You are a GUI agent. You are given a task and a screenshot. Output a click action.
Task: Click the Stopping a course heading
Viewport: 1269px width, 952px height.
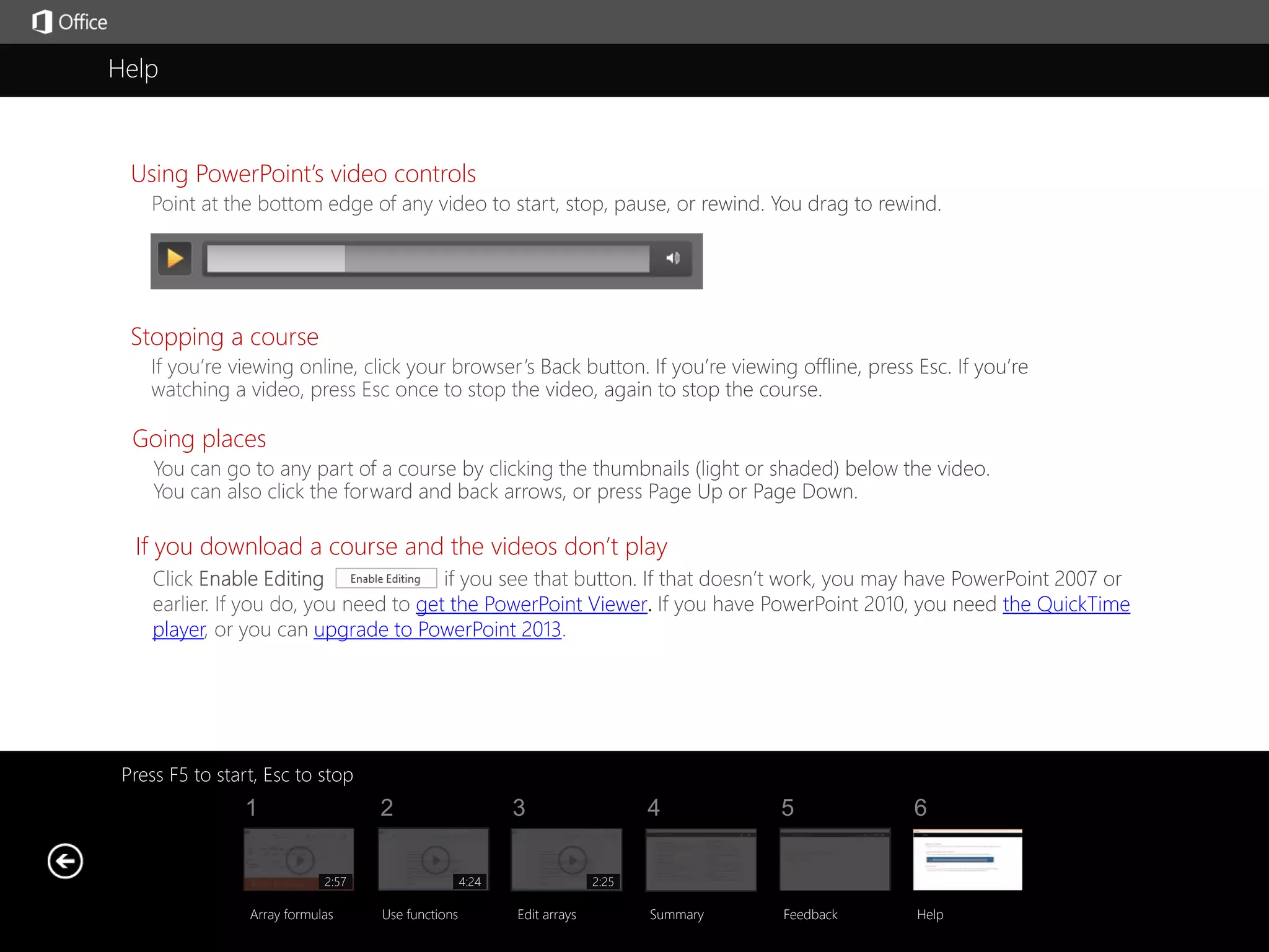coord(224,338)
